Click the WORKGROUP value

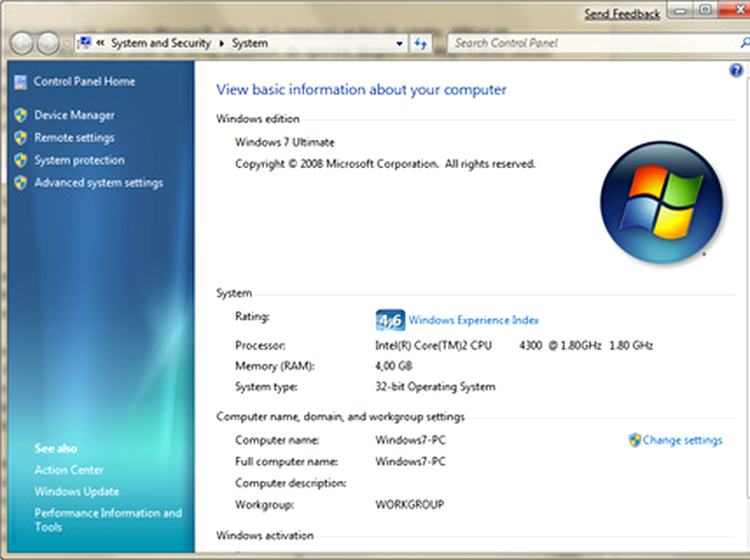click(409, 505)
